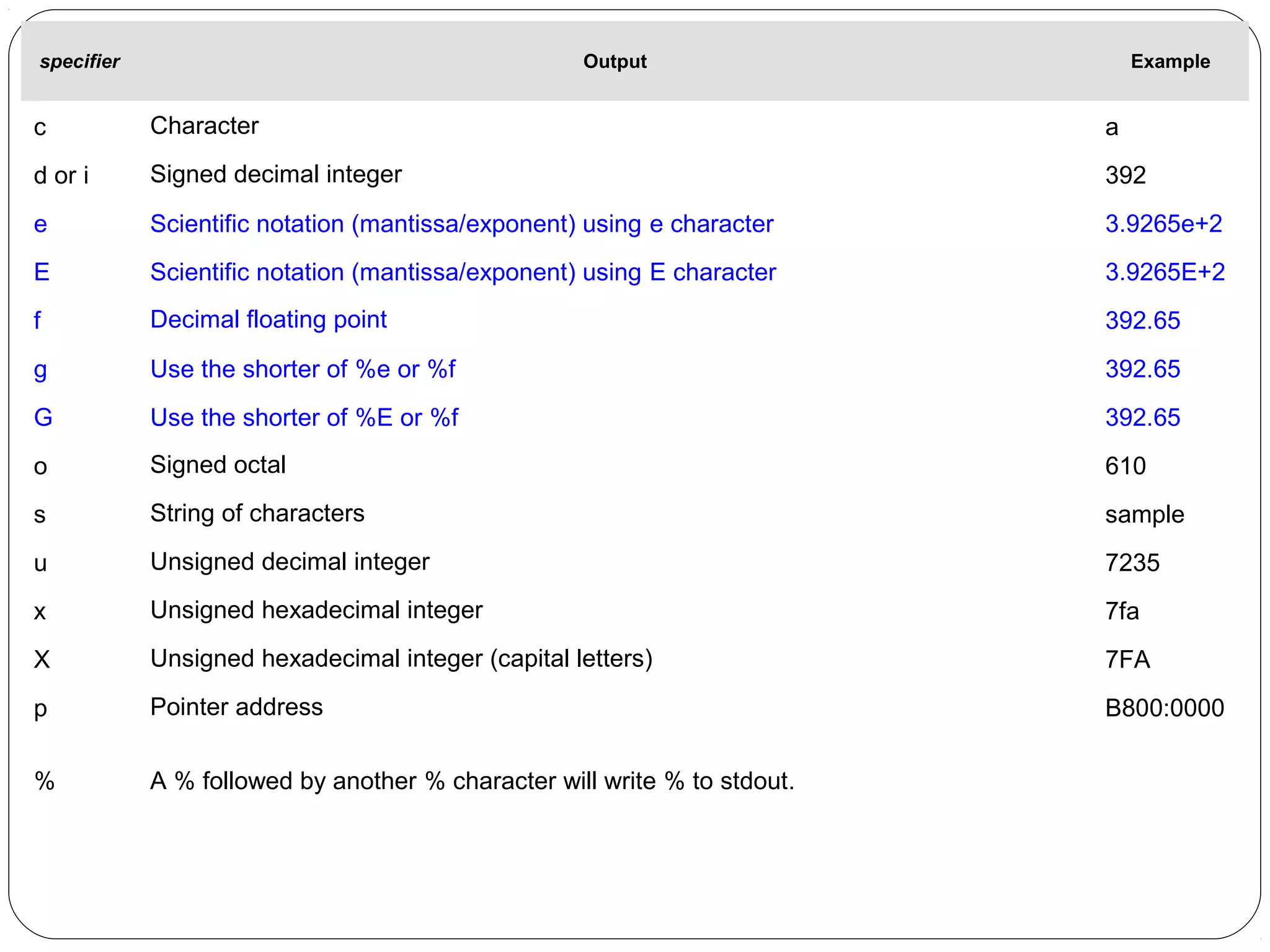Click 'Decimal floating point' description
1270x952 pixels.
269,320
